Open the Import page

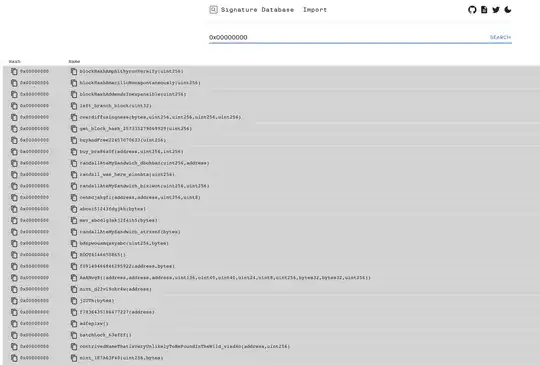click(314, 10)
